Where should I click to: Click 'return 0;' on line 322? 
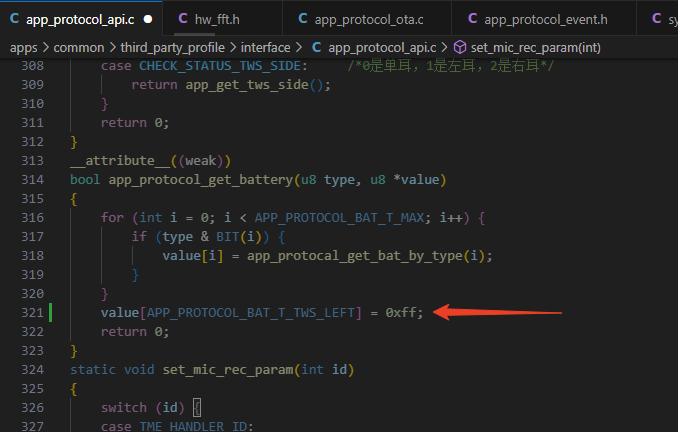click(x=135, y=332)
